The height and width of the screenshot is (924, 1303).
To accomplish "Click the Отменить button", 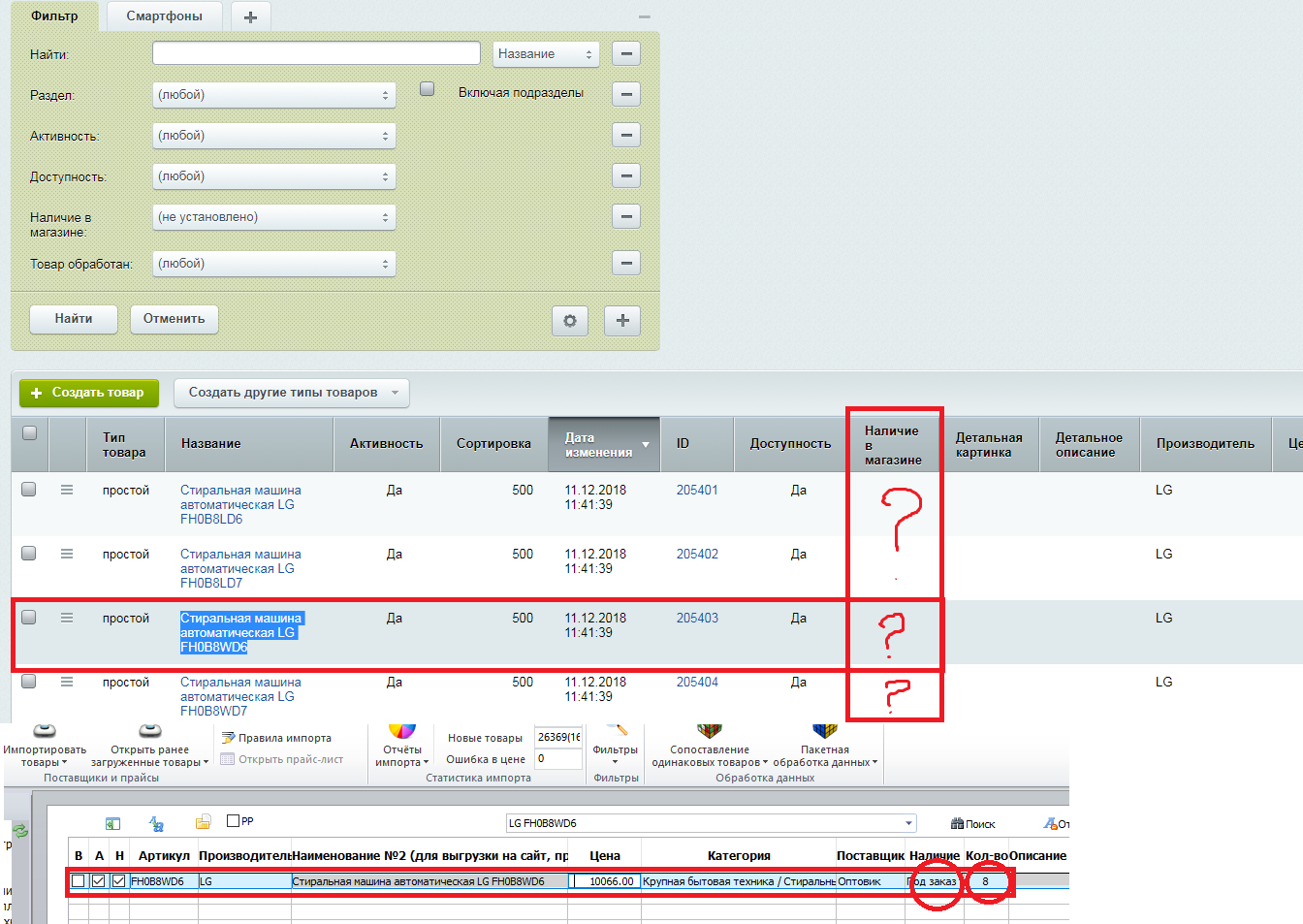I will tap(175, 319).
